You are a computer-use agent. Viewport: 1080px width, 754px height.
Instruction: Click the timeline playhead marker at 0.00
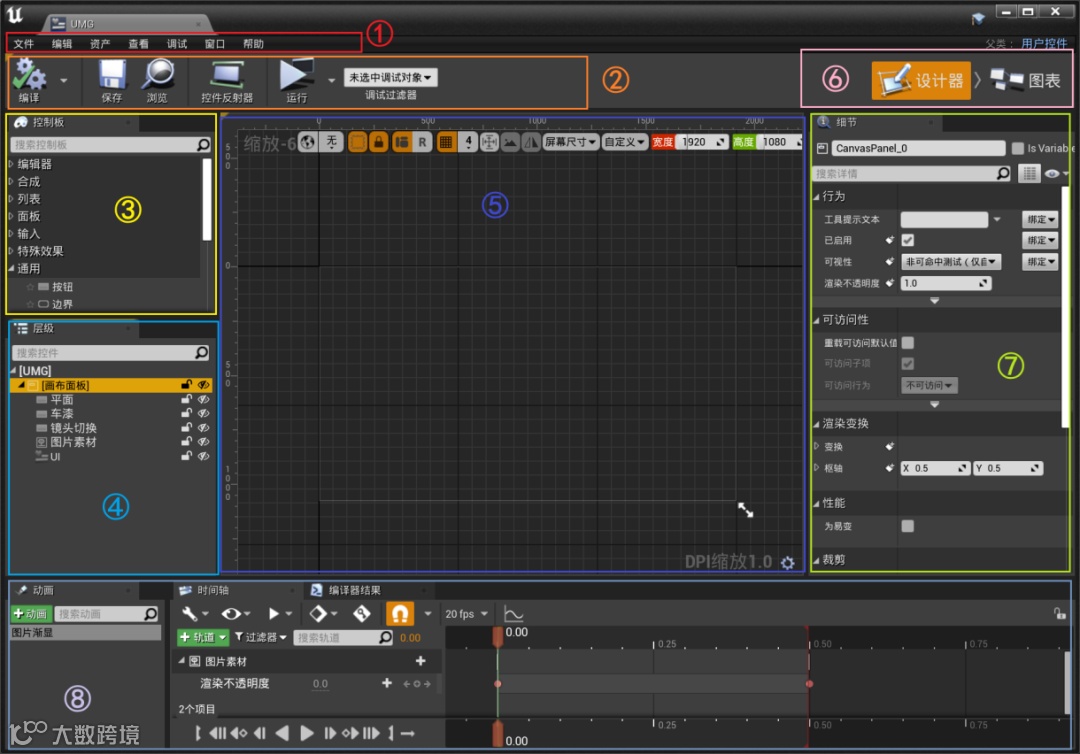[x=497, y=635]
